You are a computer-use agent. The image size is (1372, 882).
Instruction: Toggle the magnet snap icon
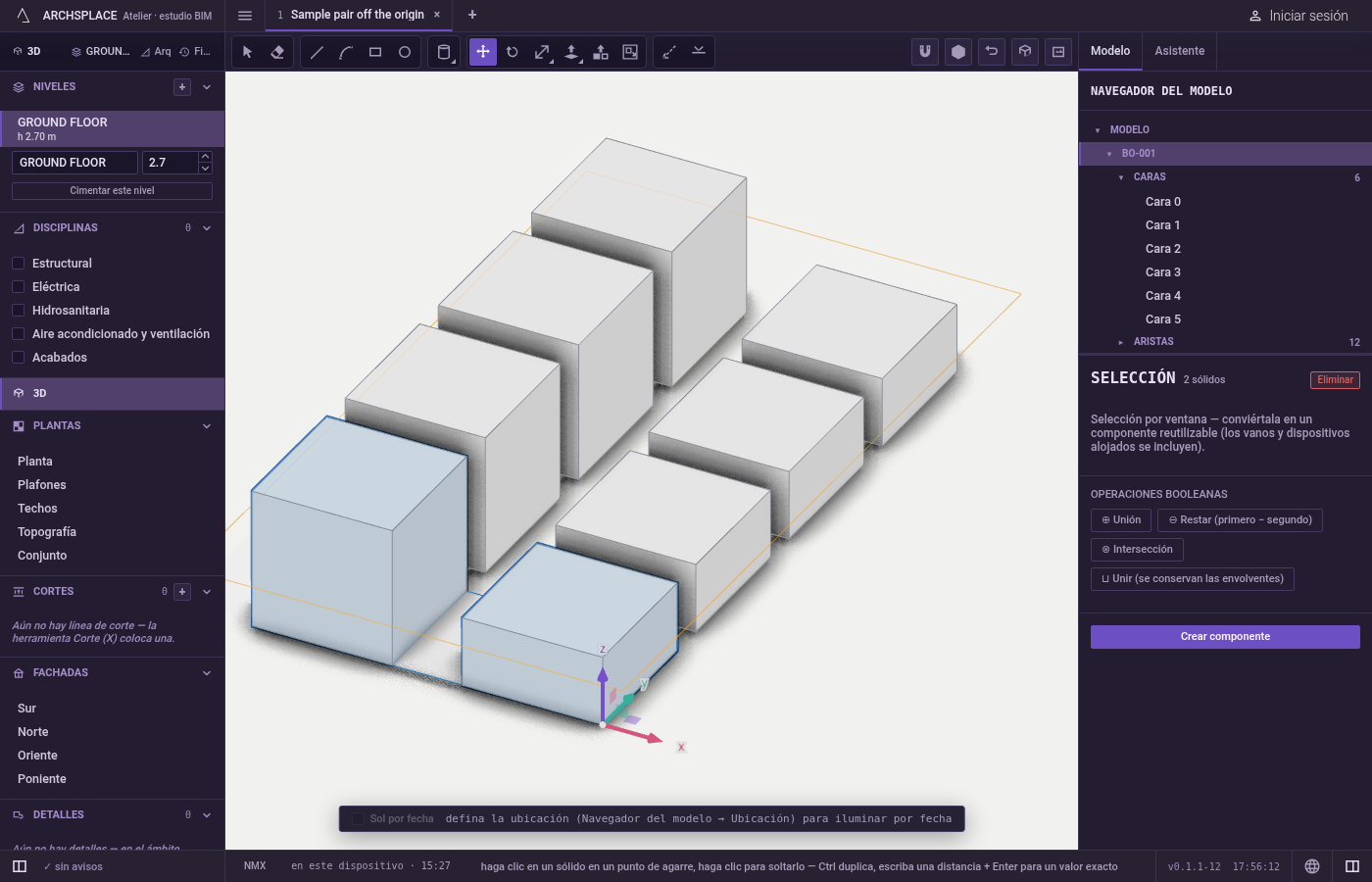tap(925, 52)
